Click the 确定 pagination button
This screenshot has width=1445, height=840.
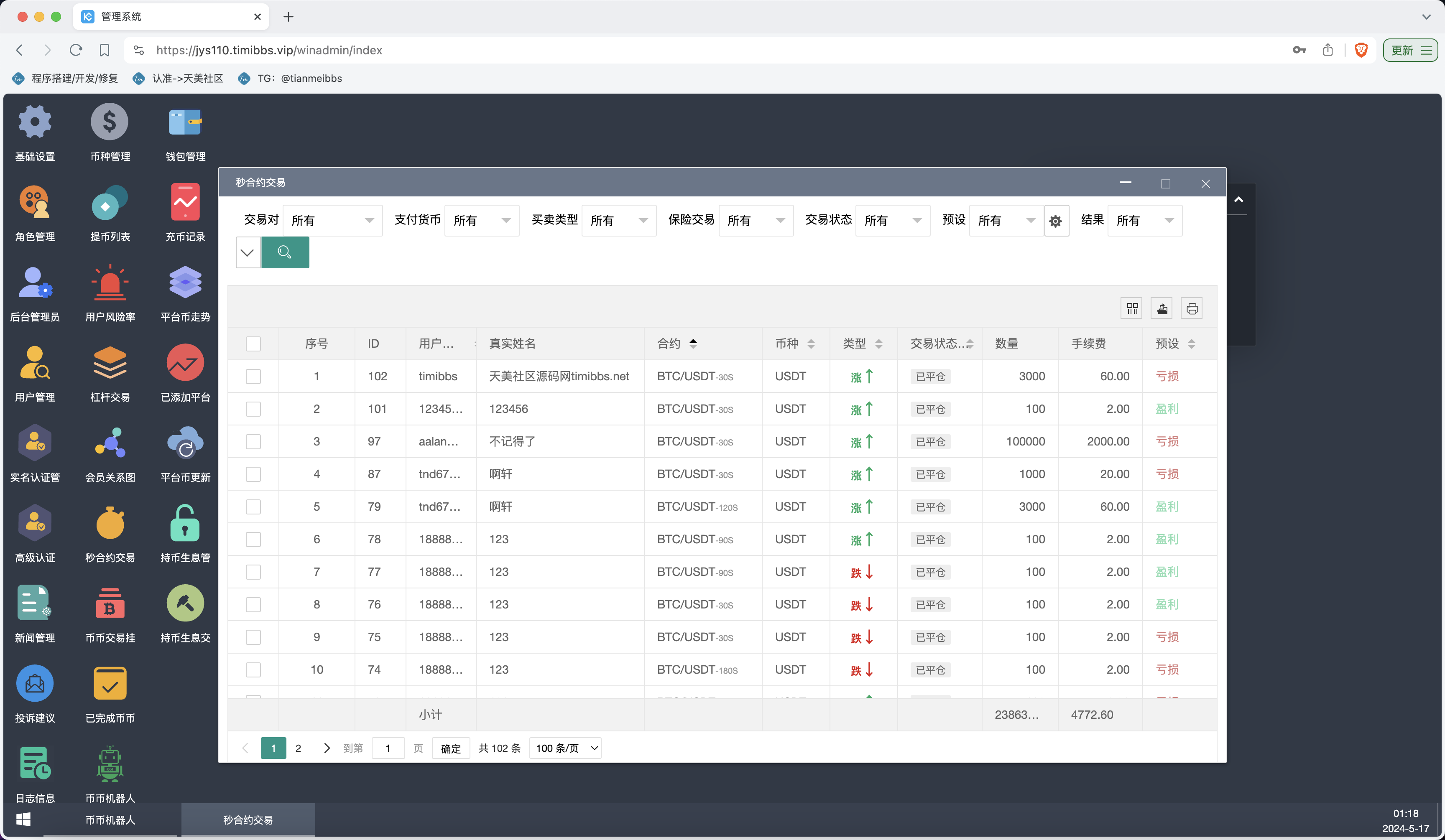(451, 748)
